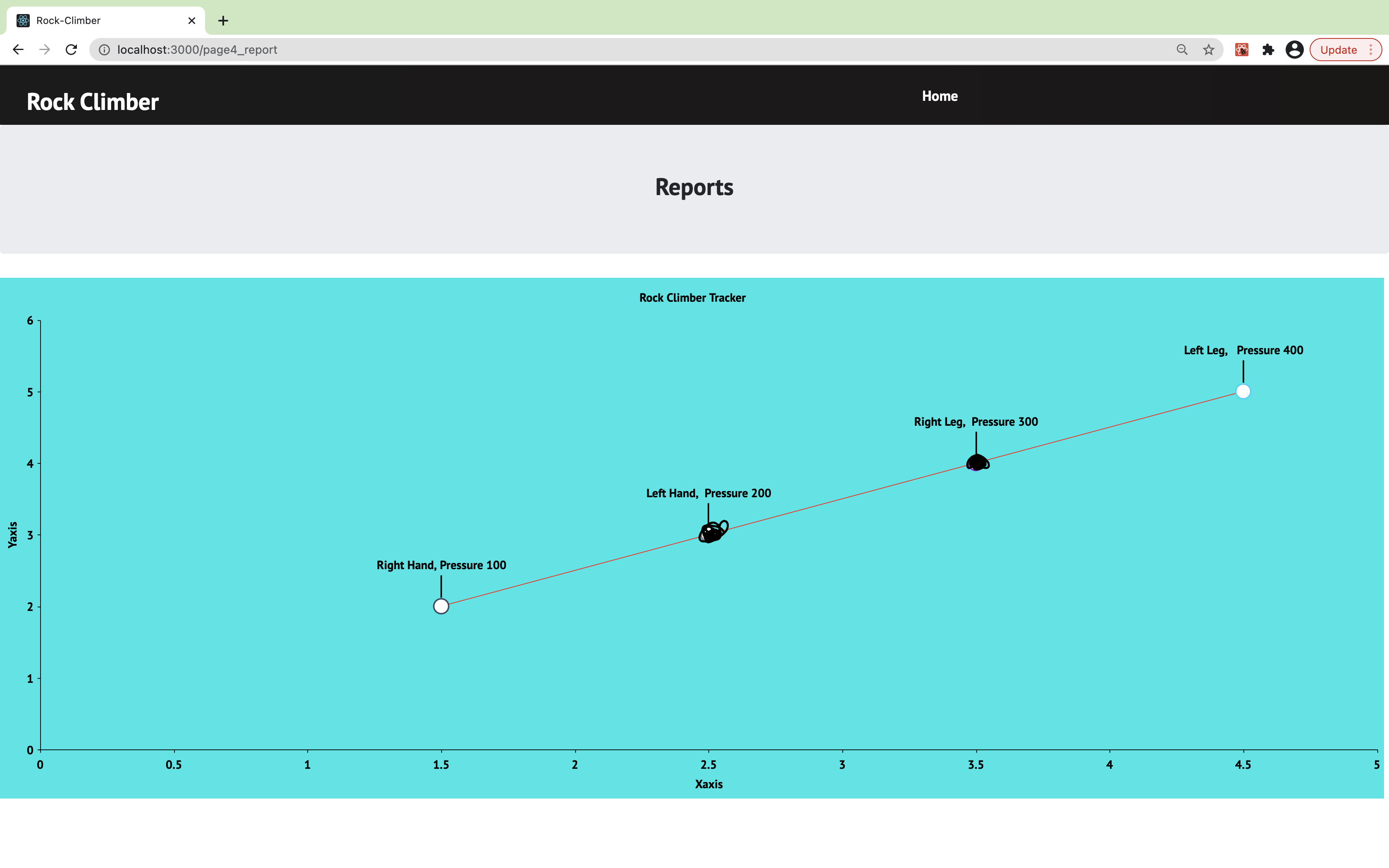Viewport: 1389px width, 868px height.
Task: Bookmark this page with the star icon
Action: tap(1209, 50)
